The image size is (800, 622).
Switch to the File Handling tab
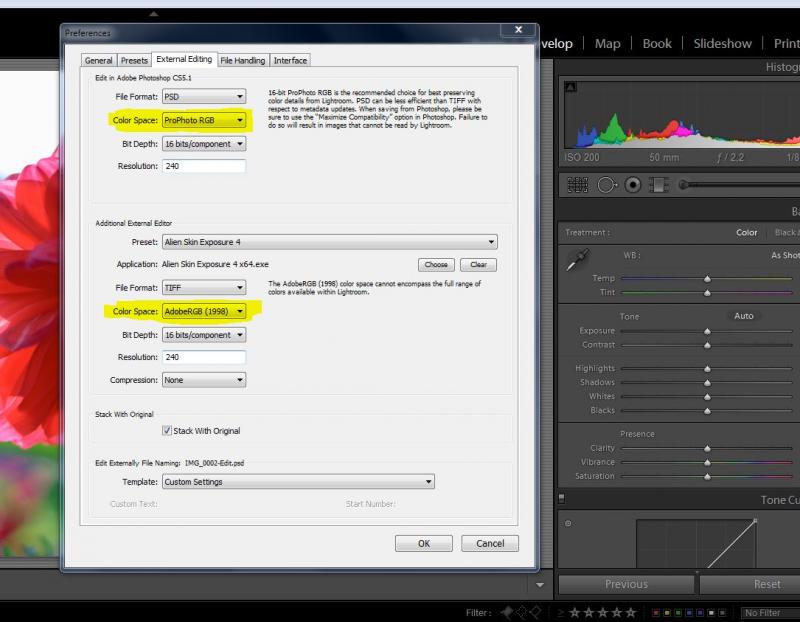click(243, 60)
